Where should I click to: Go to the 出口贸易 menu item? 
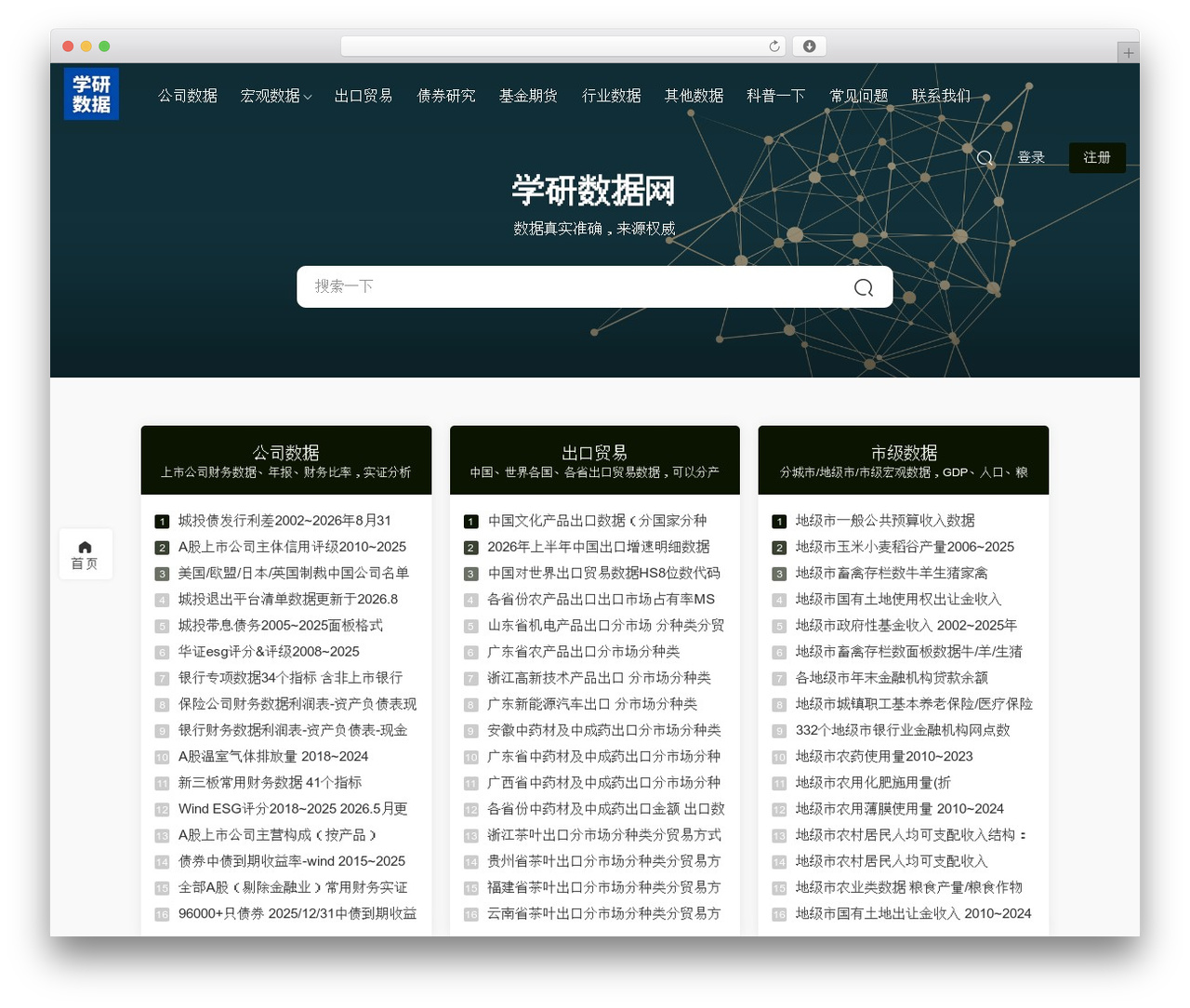(x=364, y=96)
